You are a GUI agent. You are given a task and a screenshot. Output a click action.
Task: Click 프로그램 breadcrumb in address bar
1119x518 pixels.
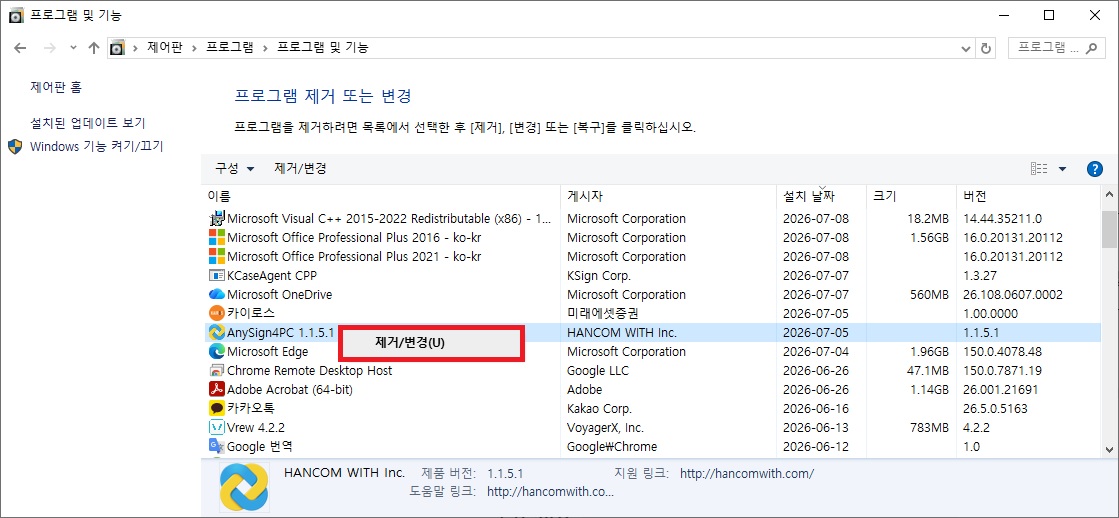pyautogui.click(x=229, y=48)
